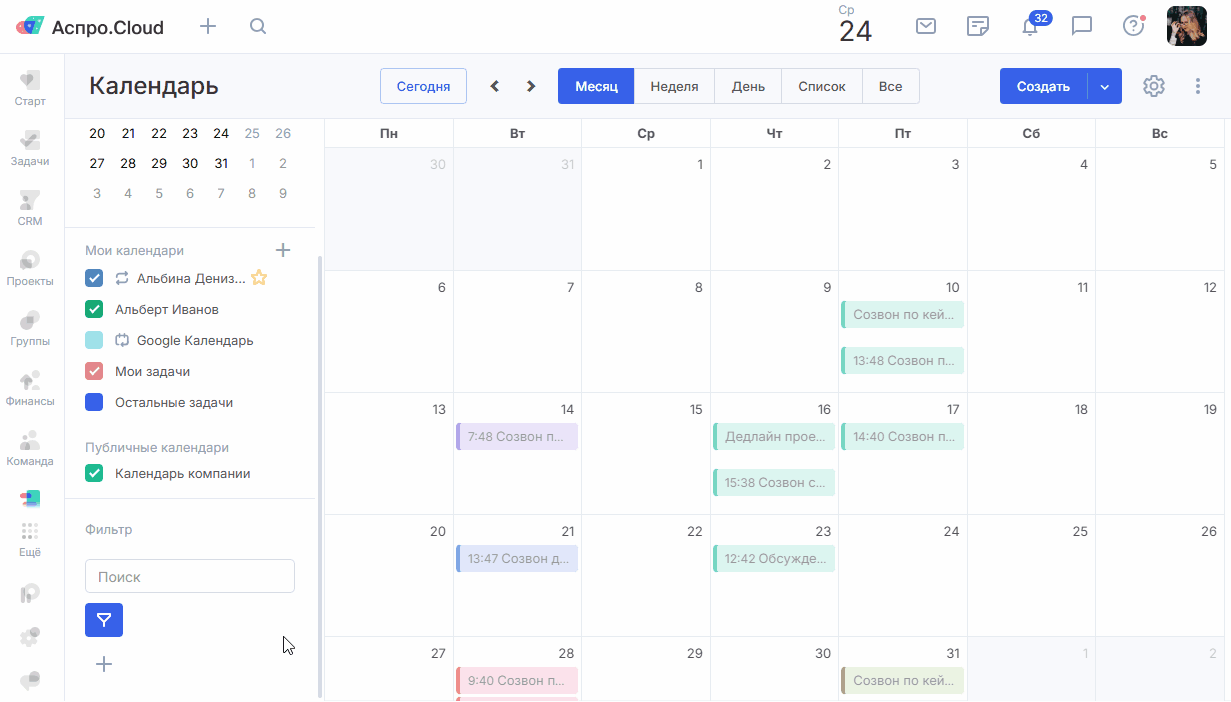Image resolution: width=1231 pixels, height=702 pixels.
Task: Open the help question mark icon
Action: tap(1133, 26)
